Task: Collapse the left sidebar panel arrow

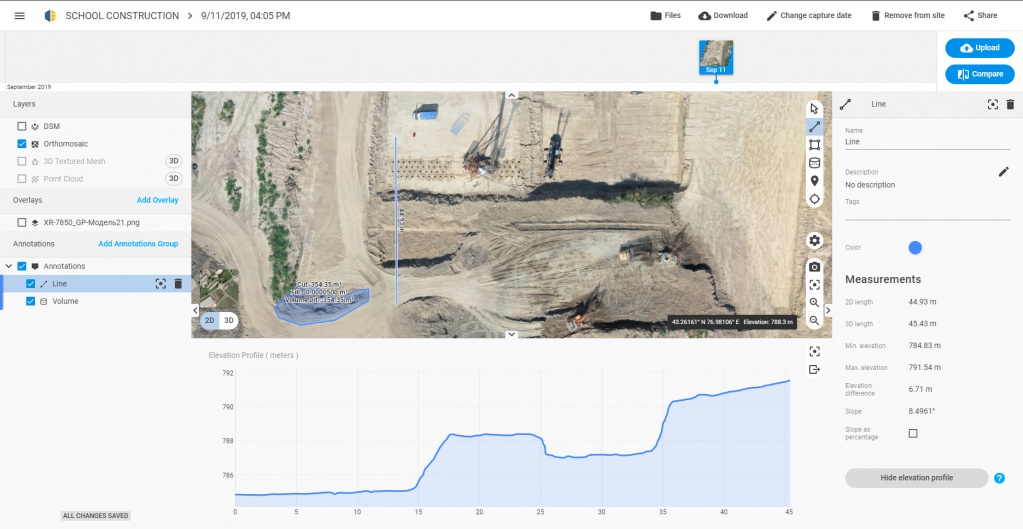Action: pos(195,311)
